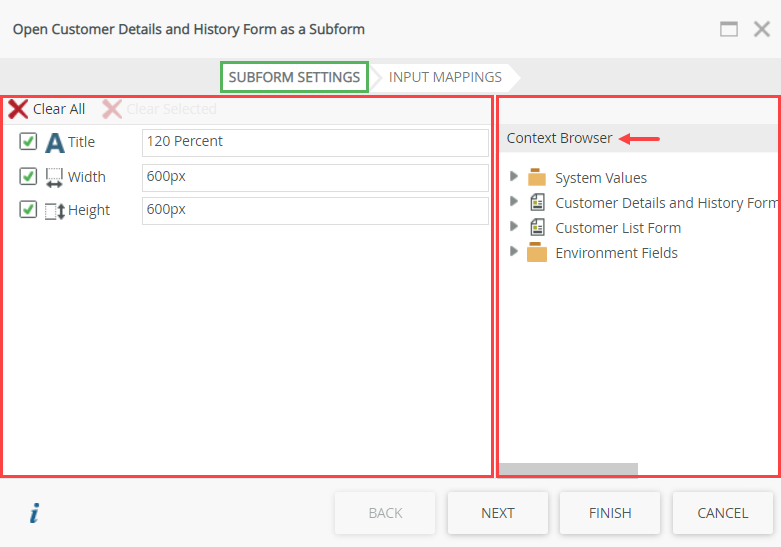Click the Width property label

pyautogui.click(x=87, y=177)
